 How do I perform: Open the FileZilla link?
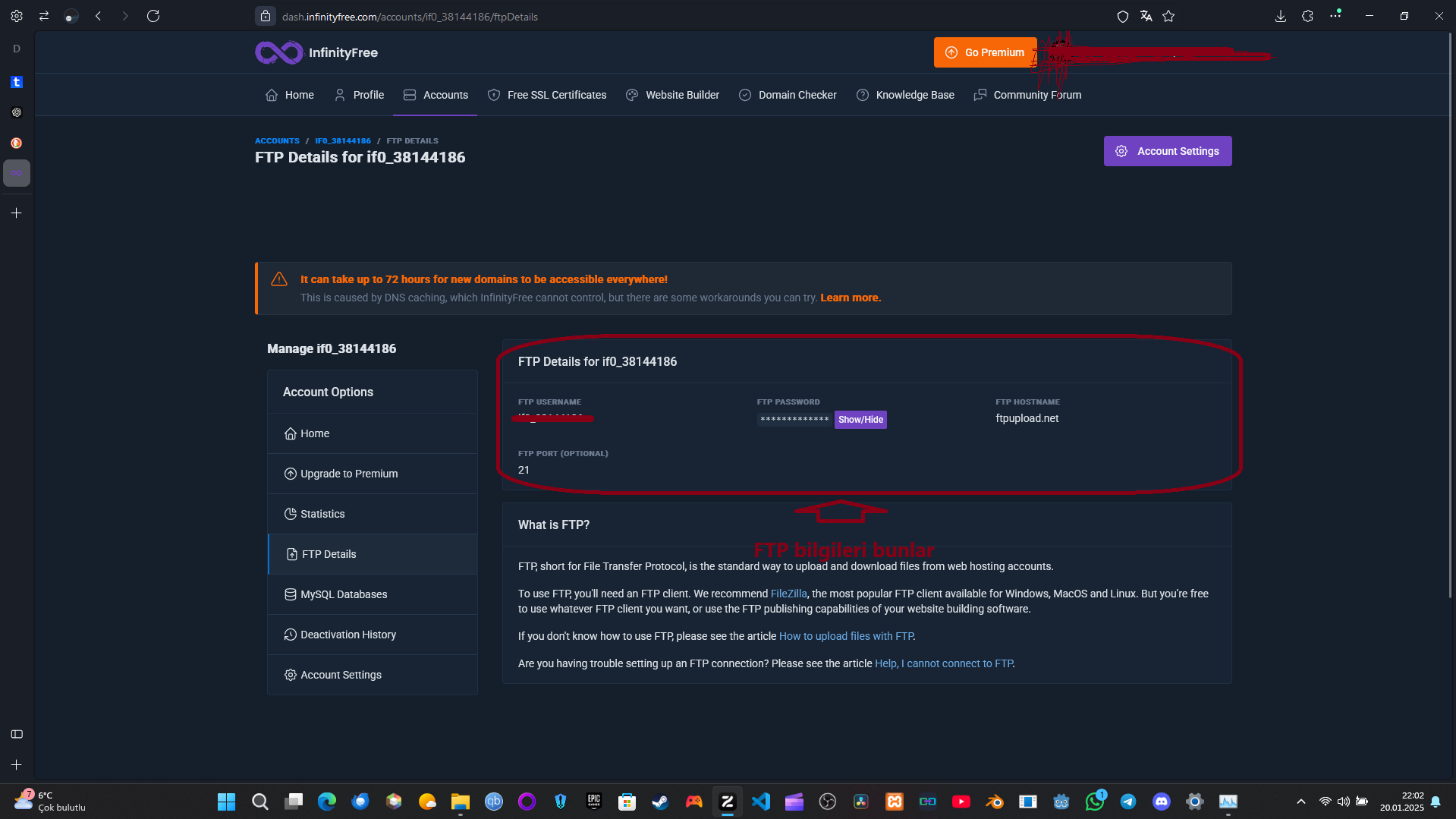(x=789, y=594)
